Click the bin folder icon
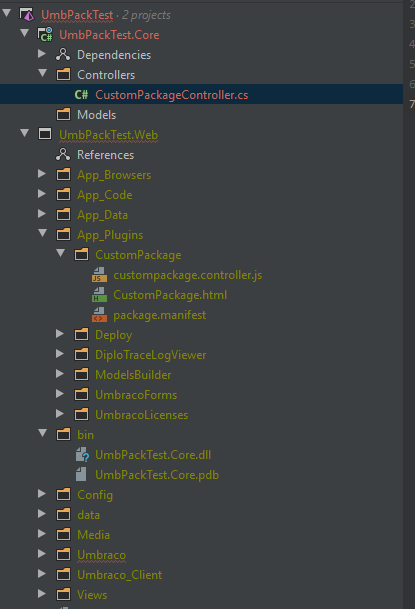Image resolution: width=415 pixels, height=609 pixels. point(63,435)
